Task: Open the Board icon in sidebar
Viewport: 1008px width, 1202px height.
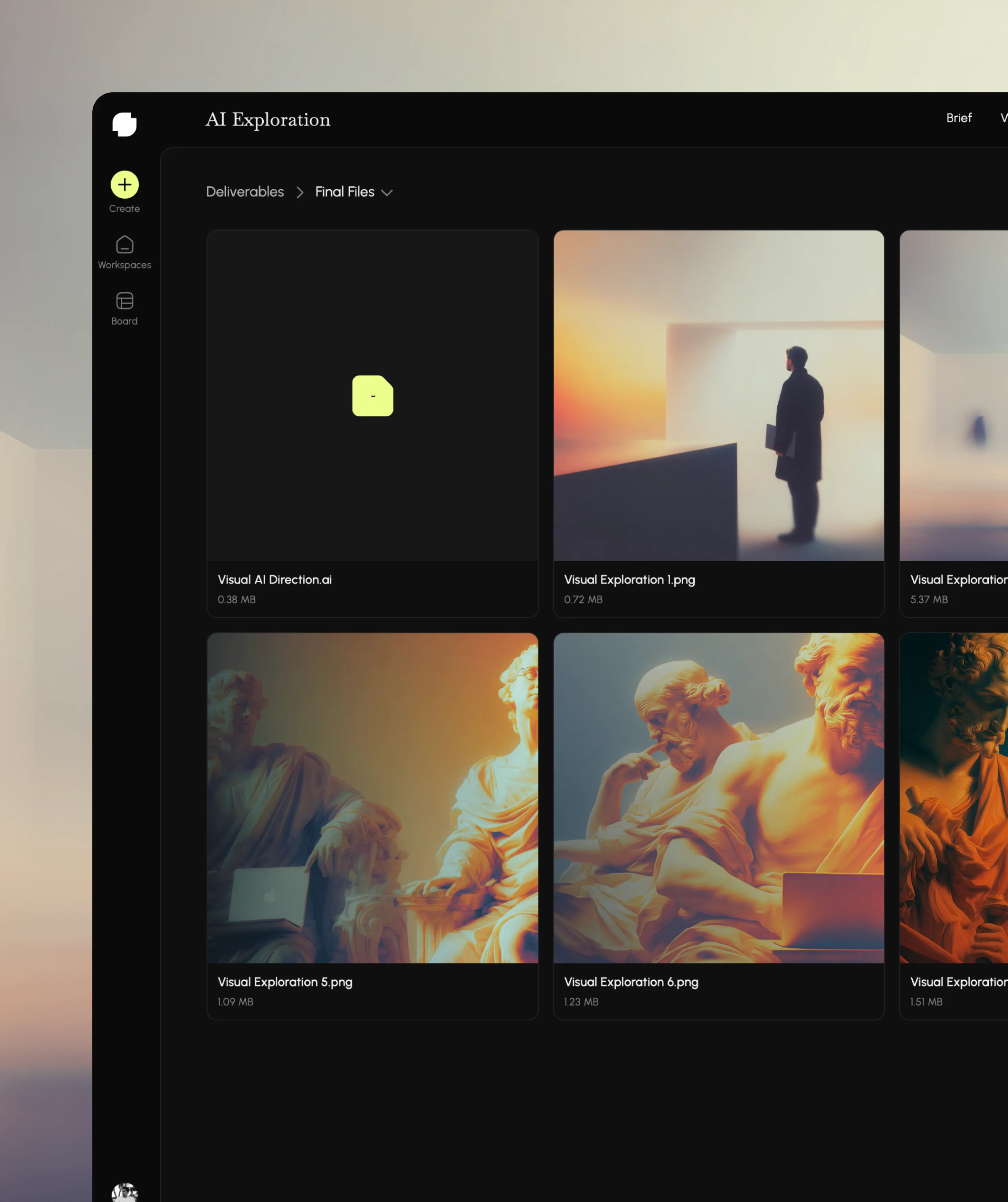Action: pyautogui.click(x=124, y=301)
